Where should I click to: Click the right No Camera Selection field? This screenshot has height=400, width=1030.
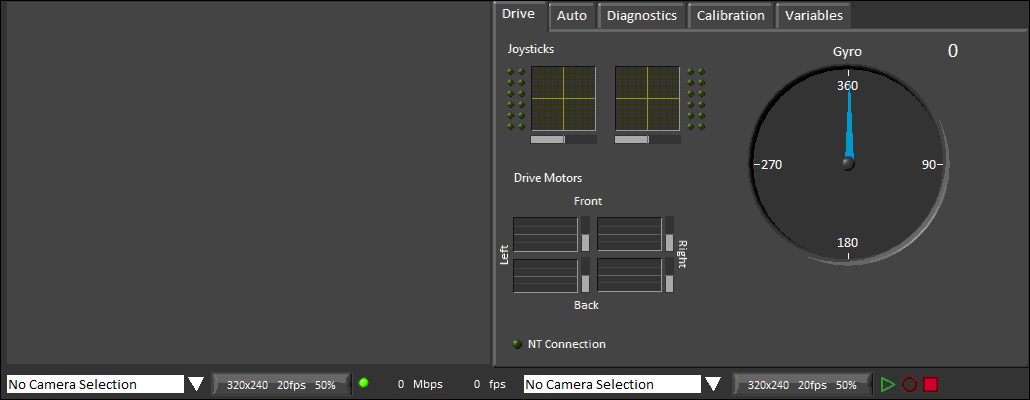pos(612,384)
